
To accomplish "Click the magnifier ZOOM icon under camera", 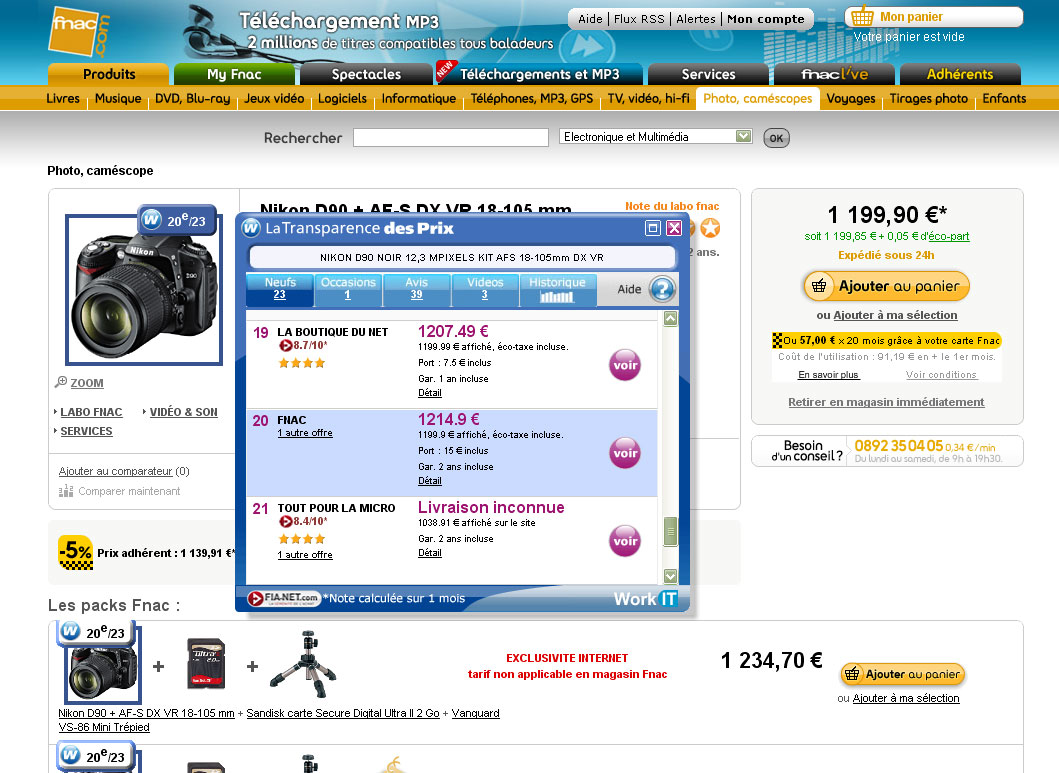I will (x=61, y=382).
